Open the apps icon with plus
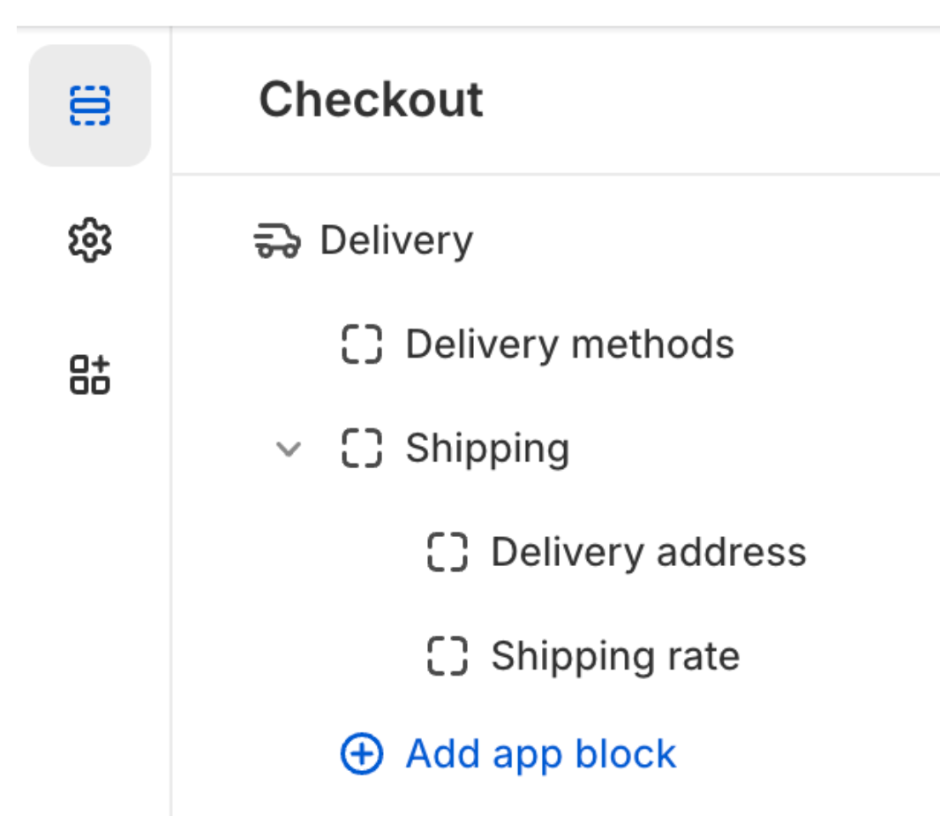 [x=90, y=375]
